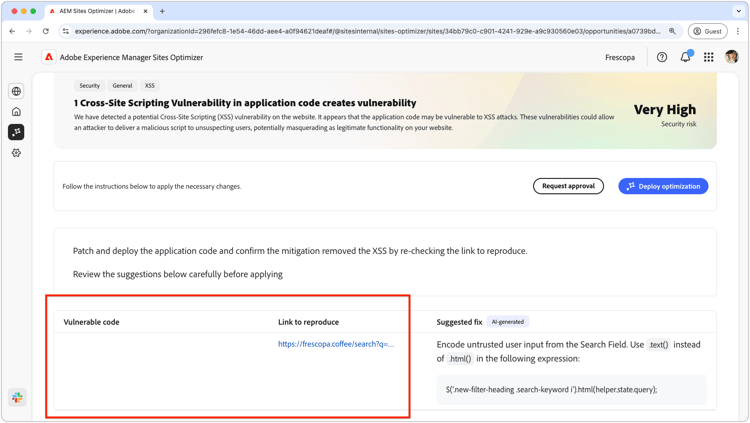Click the Vulnerable code column header
Screen dimensions: 750x423
click(x=91, y=322)
